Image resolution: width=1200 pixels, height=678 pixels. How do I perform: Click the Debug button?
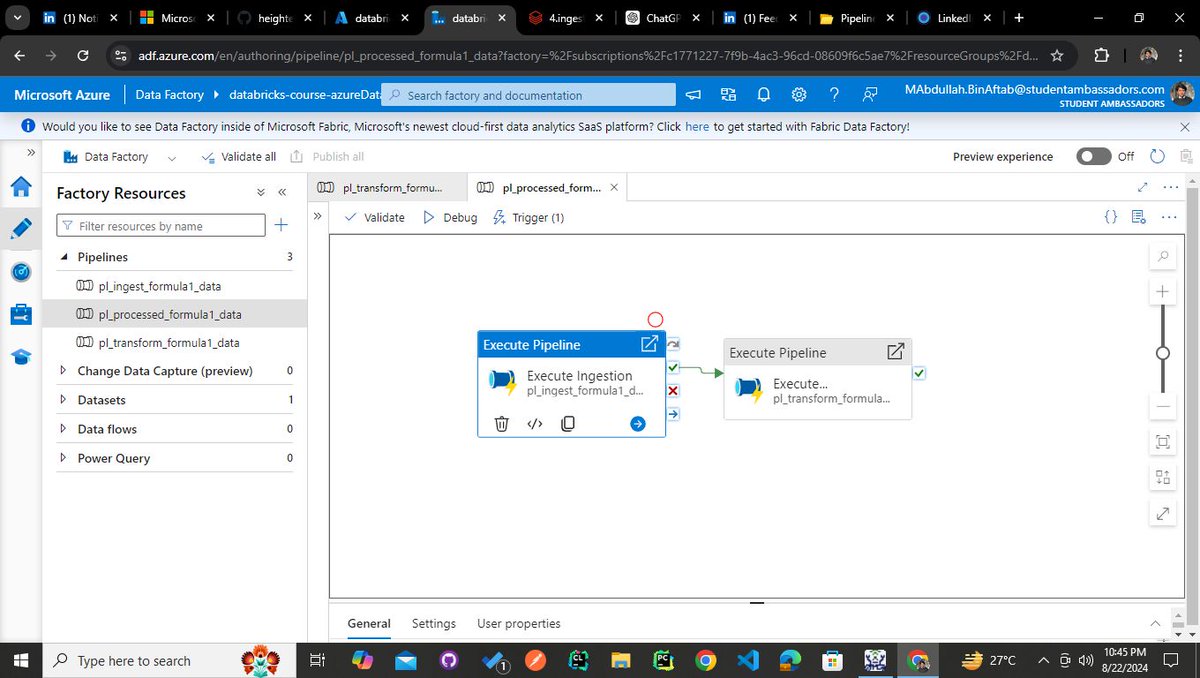pyautogui.click(x=450, y=217)
